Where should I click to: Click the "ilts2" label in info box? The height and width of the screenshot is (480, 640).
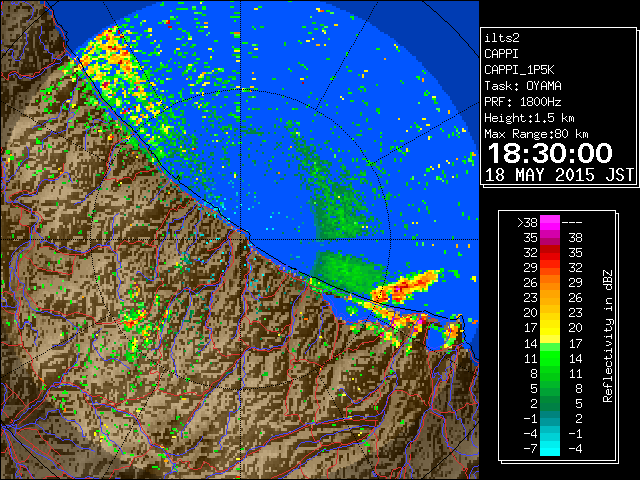pos(502,38)
